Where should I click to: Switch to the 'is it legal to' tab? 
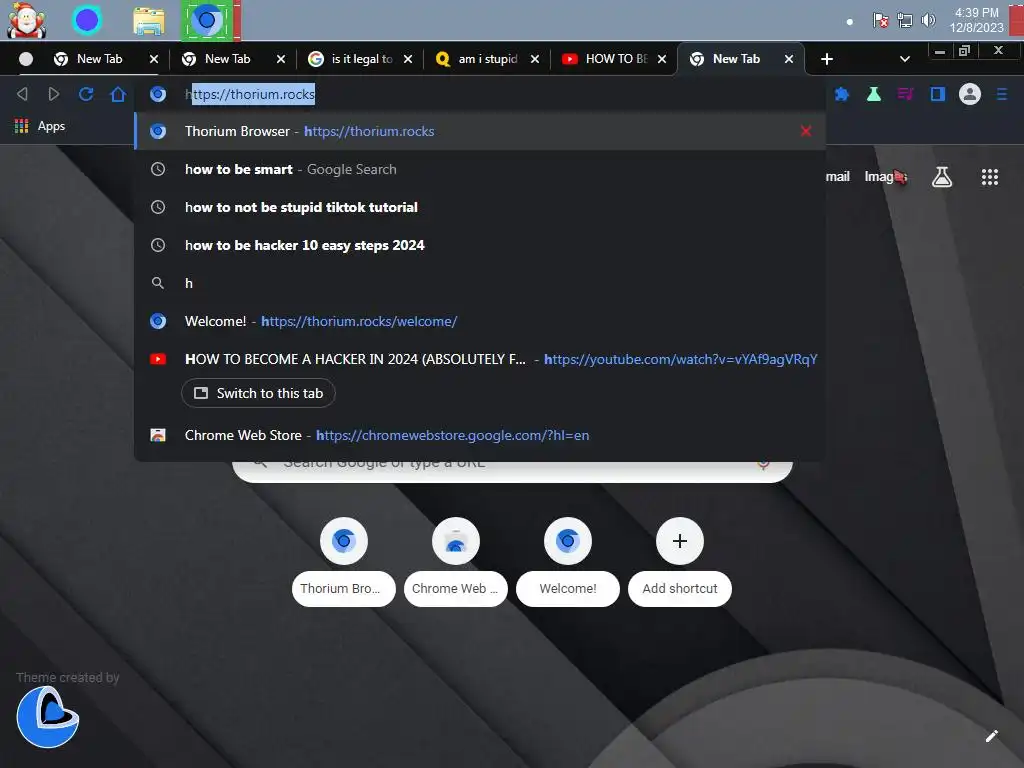(358, 59)
